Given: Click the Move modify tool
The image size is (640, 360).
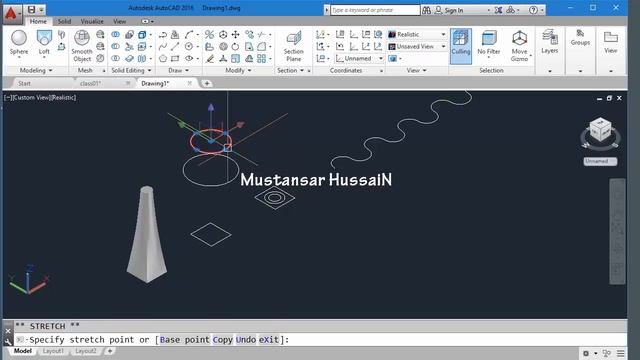Looking at the screenshot, I should (x=236, y=35).
